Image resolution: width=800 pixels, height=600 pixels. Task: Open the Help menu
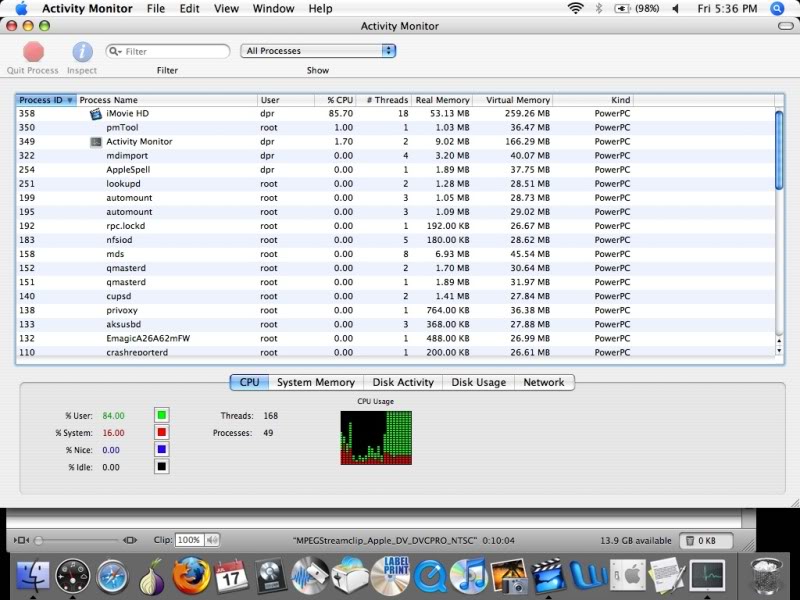click(320, 9)
